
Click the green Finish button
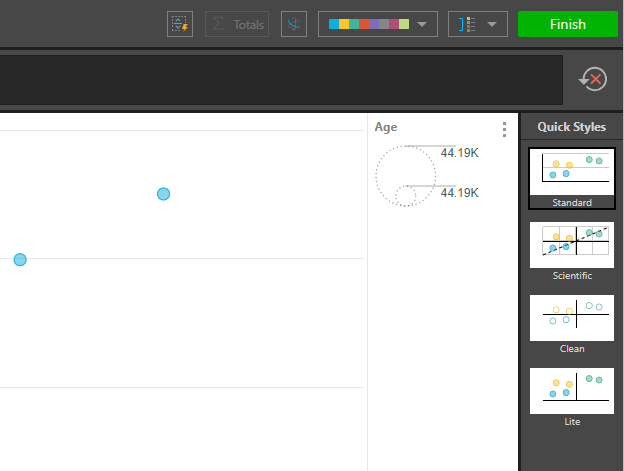coord(567,24)
